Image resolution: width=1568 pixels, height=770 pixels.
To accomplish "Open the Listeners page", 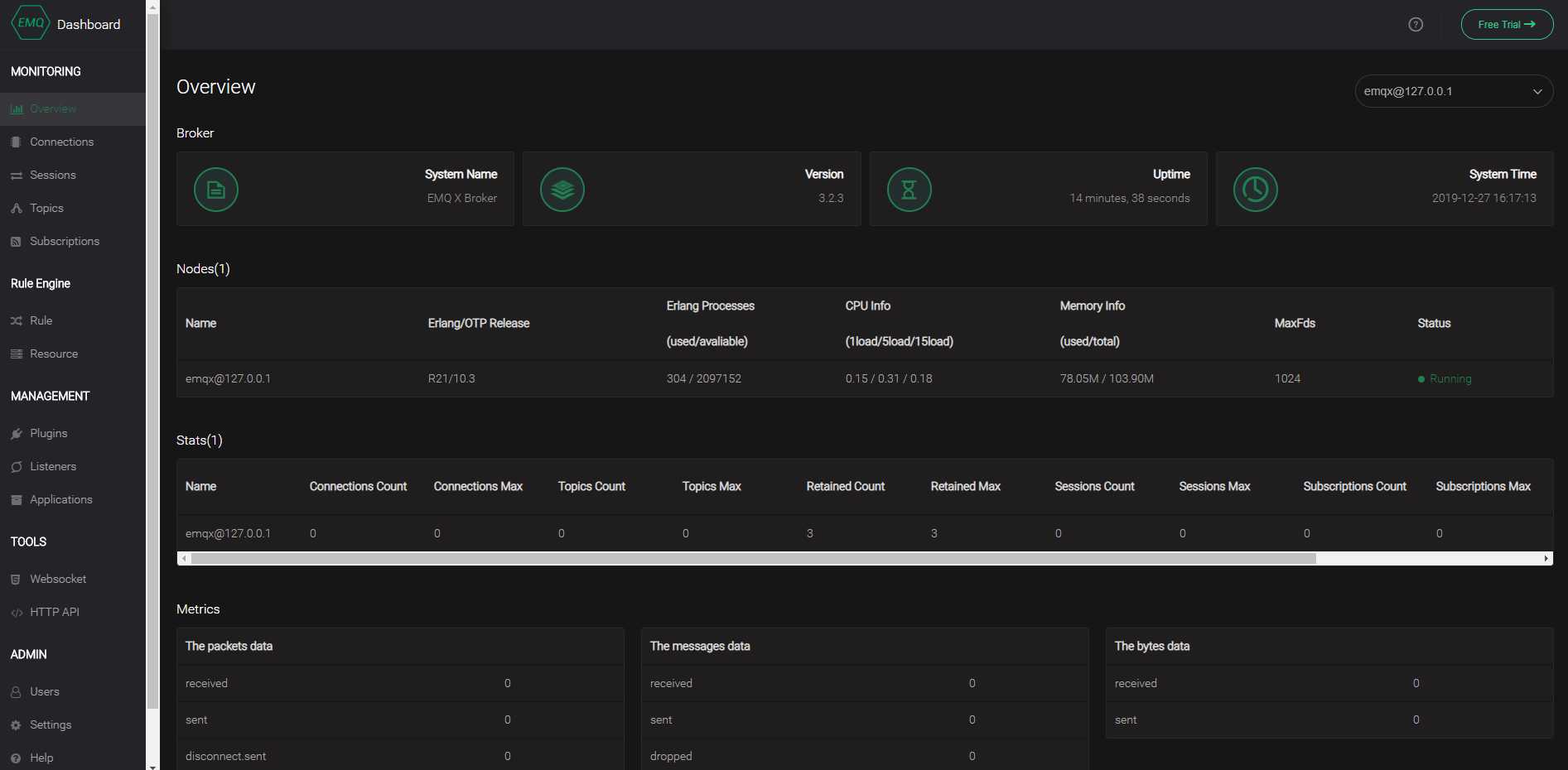I will [73, 467].
